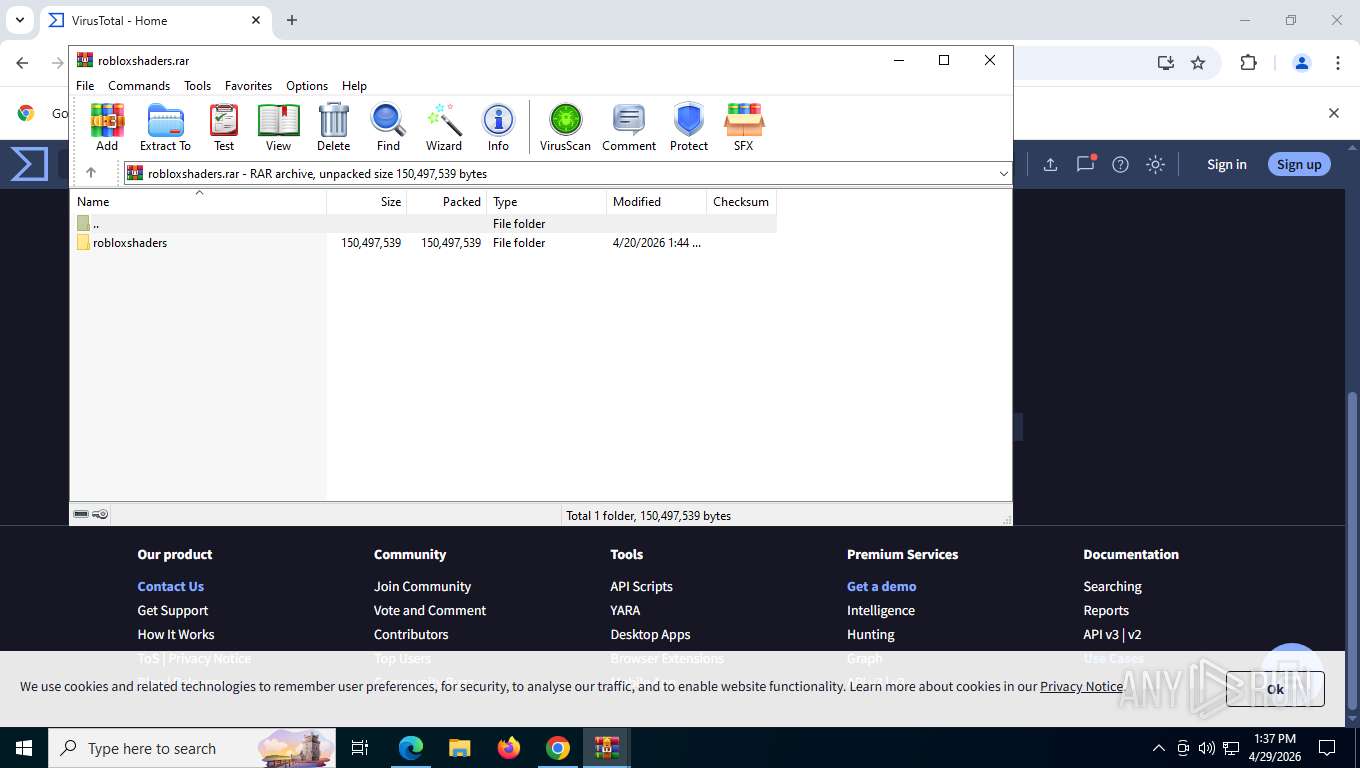Bookmark this page star icon
The width and height of the screenshot is (1360, 768).
pos(1198,63)
